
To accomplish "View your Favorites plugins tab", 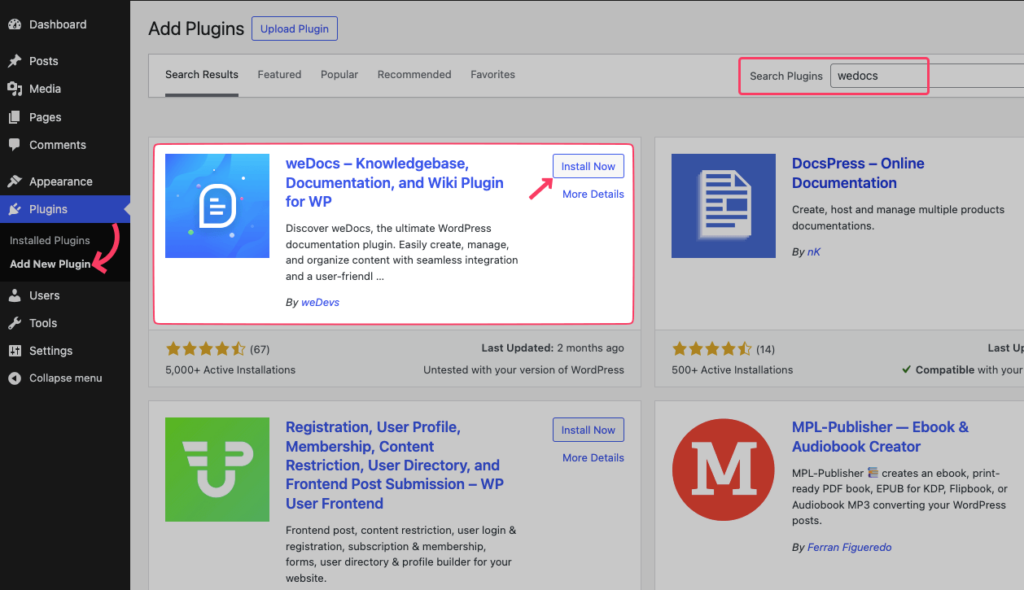I will pos(490,74).
